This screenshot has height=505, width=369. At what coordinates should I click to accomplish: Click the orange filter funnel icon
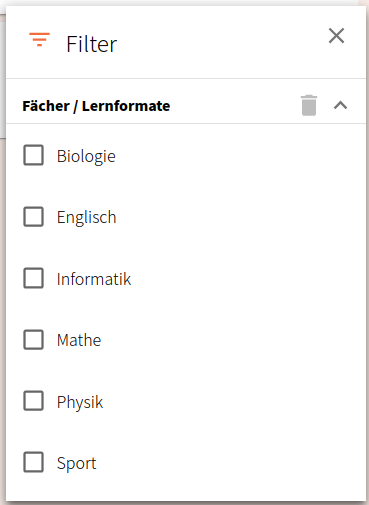39,40
